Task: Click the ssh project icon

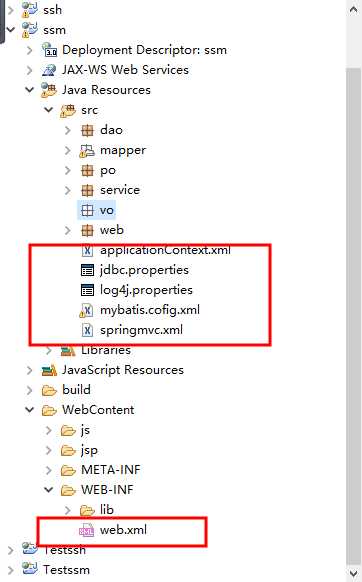Action: pyautogui.click(x=30, y=10)
